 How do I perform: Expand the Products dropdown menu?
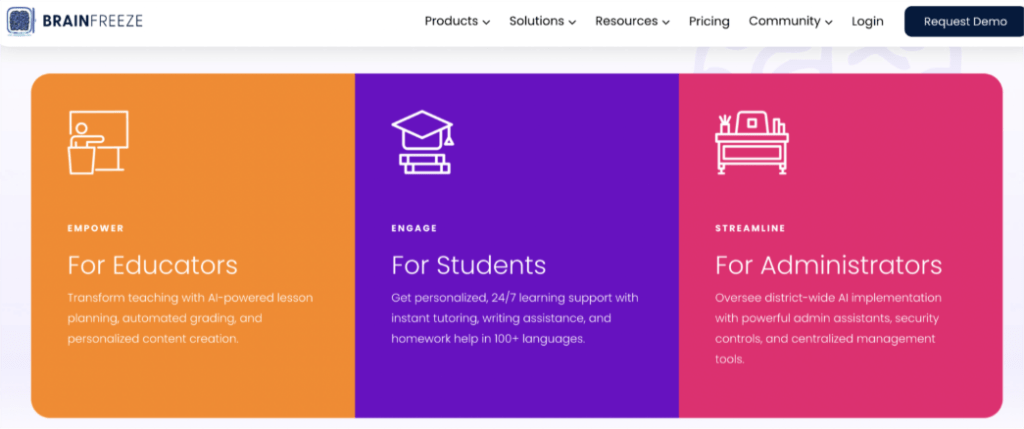(457, 21)
